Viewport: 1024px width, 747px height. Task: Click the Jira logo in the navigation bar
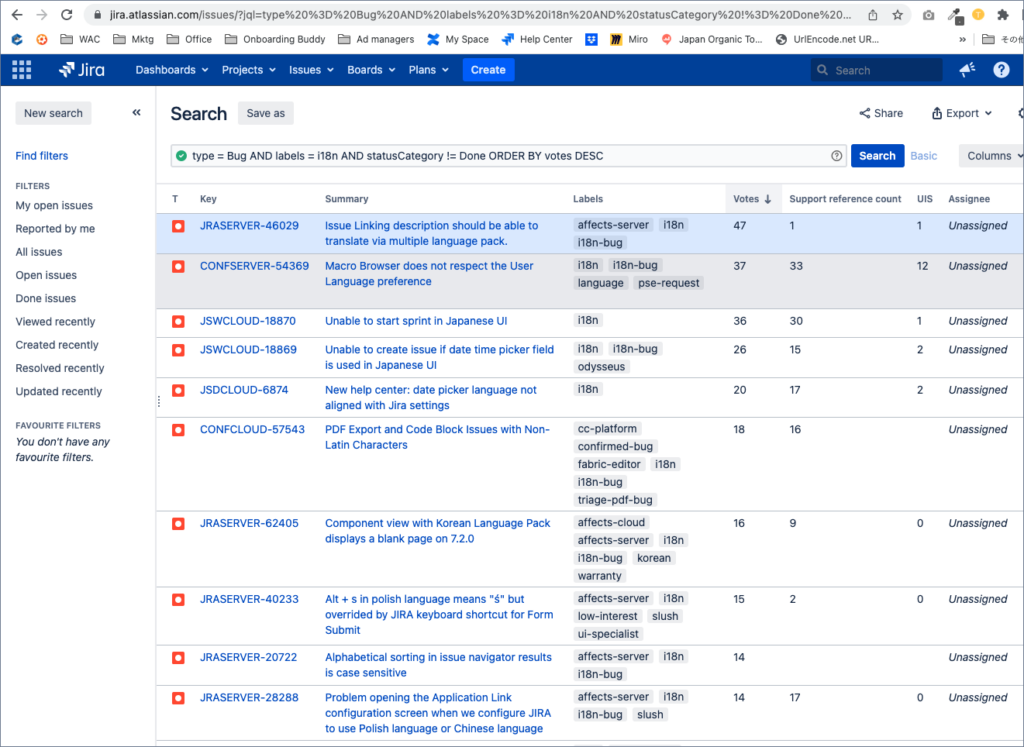click(x=82, y=70)
